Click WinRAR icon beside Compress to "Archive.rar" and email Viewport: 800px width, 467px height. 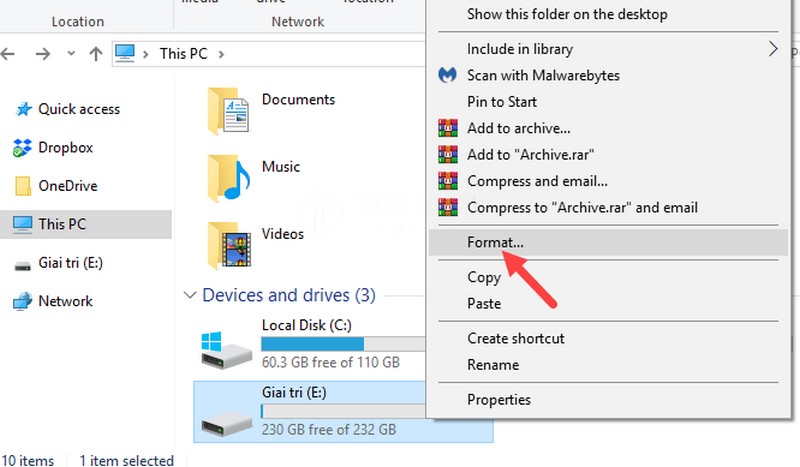tap(447, 207)
